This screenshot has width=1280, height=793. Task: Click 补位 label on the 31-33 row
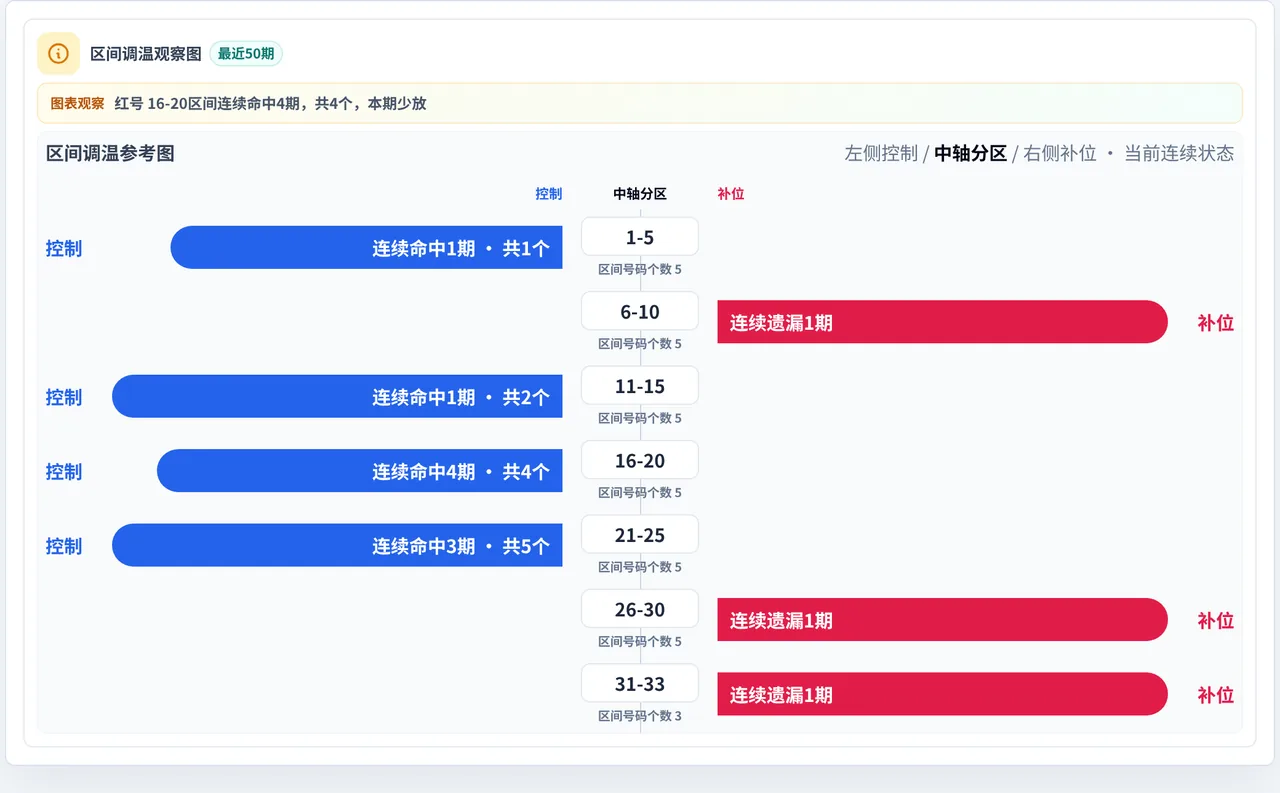coord(1216,695)
